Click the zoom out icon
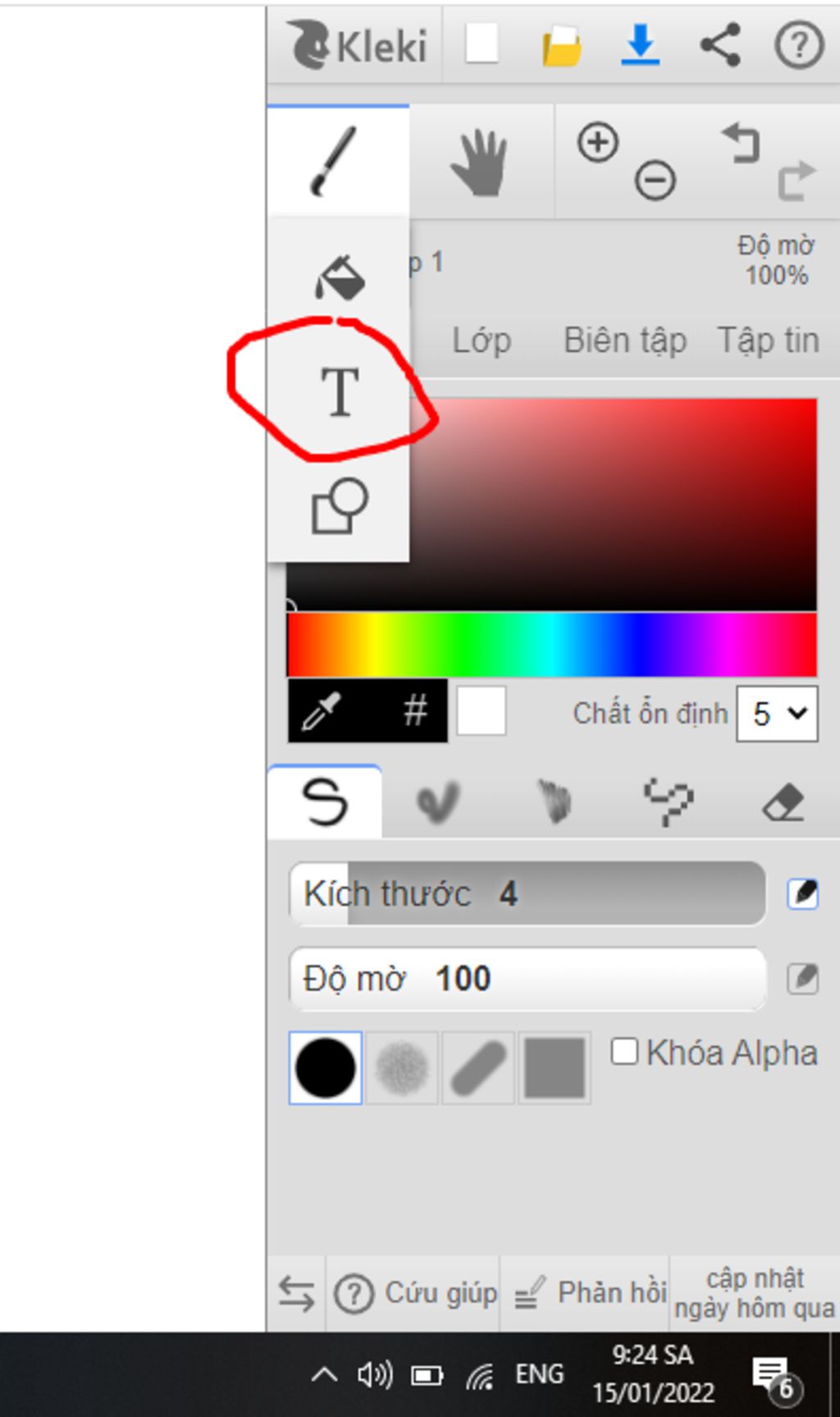This screenshot has width=840, height=1417. pos(655,180)
